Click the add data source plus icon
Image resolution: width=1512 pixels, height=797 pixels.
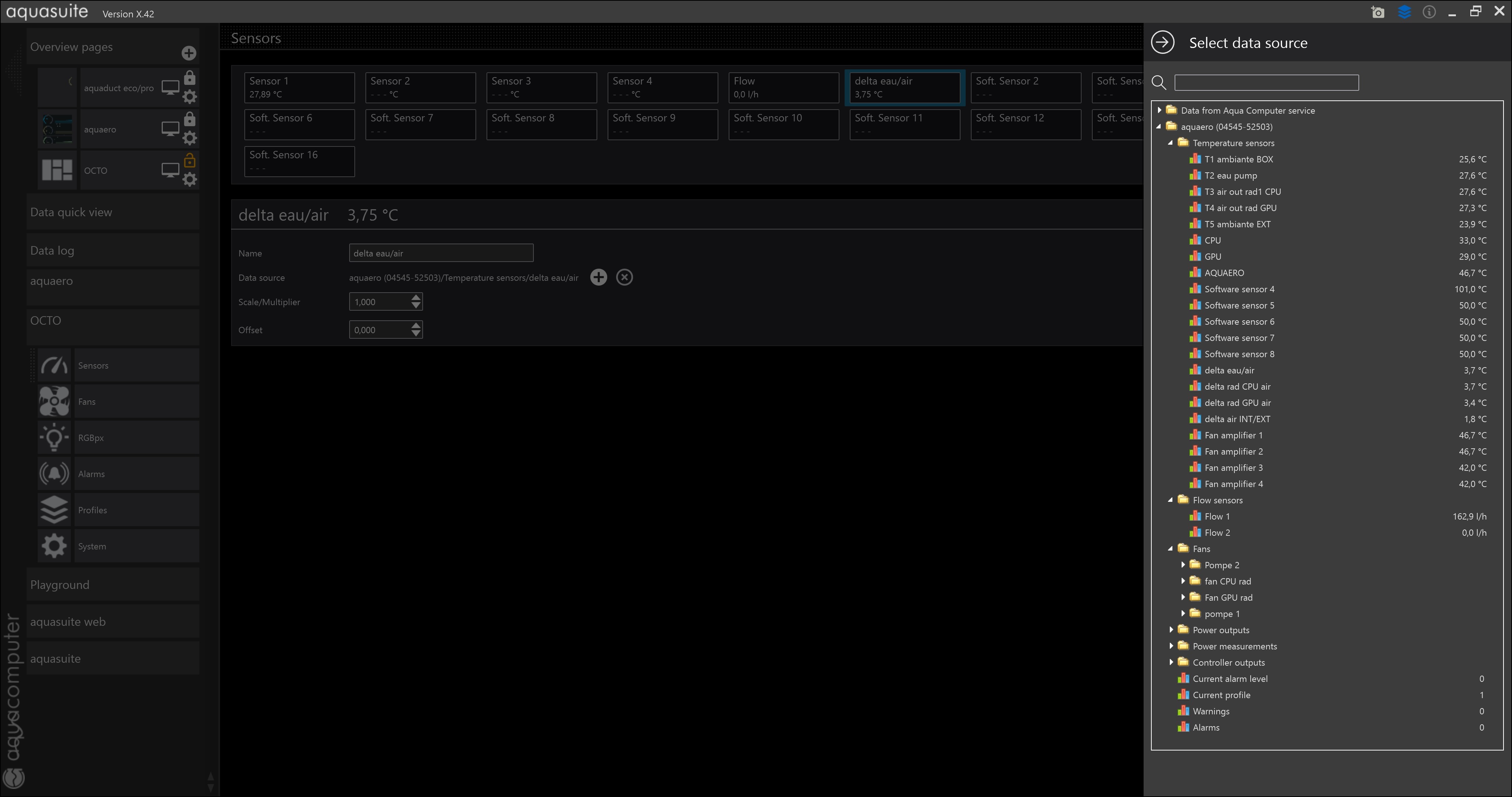pos(598,277)
